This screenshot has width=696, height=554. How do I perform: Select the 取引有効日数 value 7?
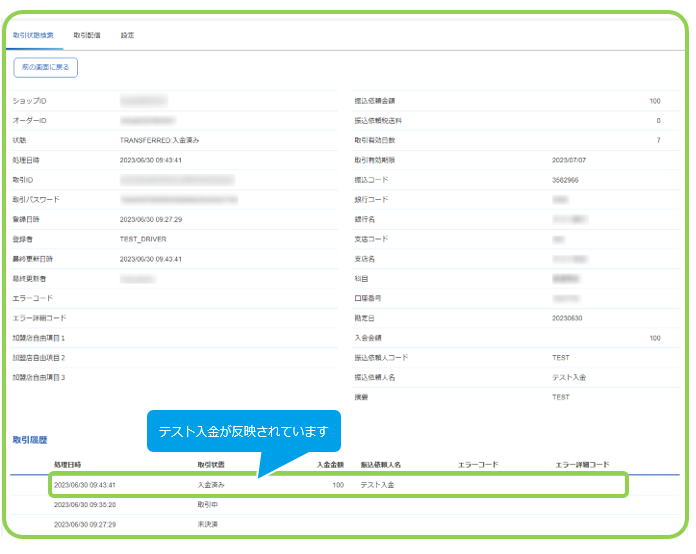658,140
